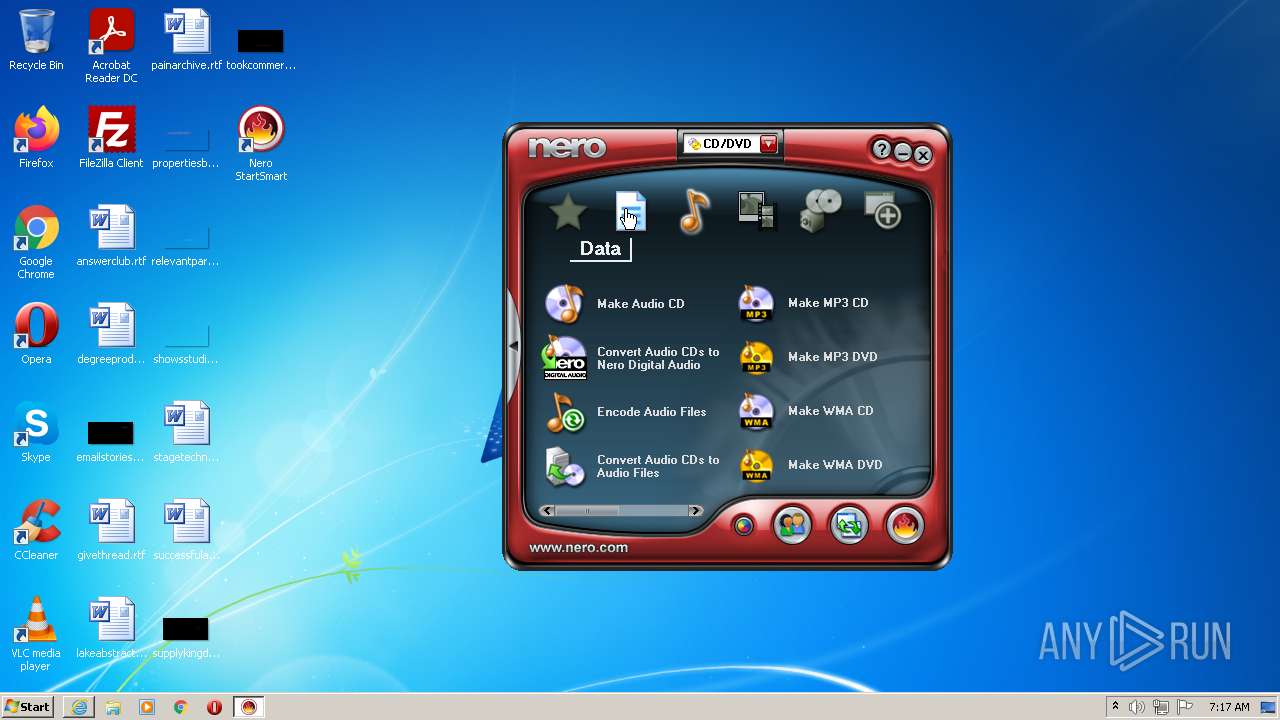Choose the Make MP3 CD task
The width and height of the screenshot is (1280, 720).
(x=804, y=303)
